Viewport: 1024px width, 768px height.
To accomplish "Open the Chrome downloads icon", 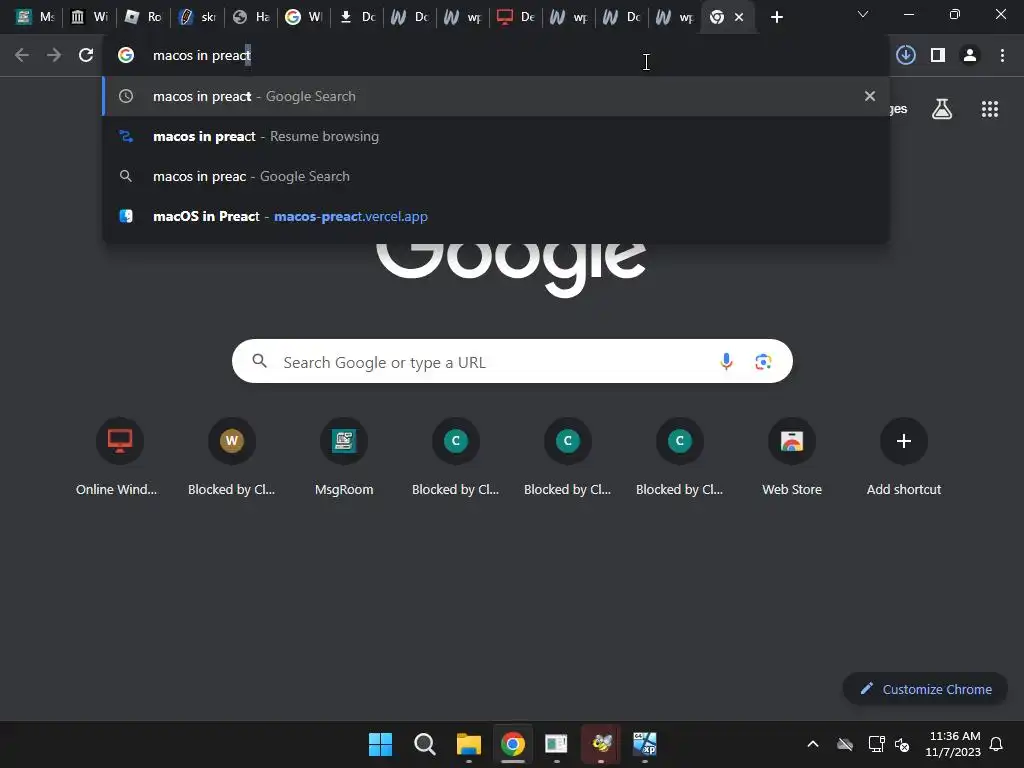I will (905, 56).
